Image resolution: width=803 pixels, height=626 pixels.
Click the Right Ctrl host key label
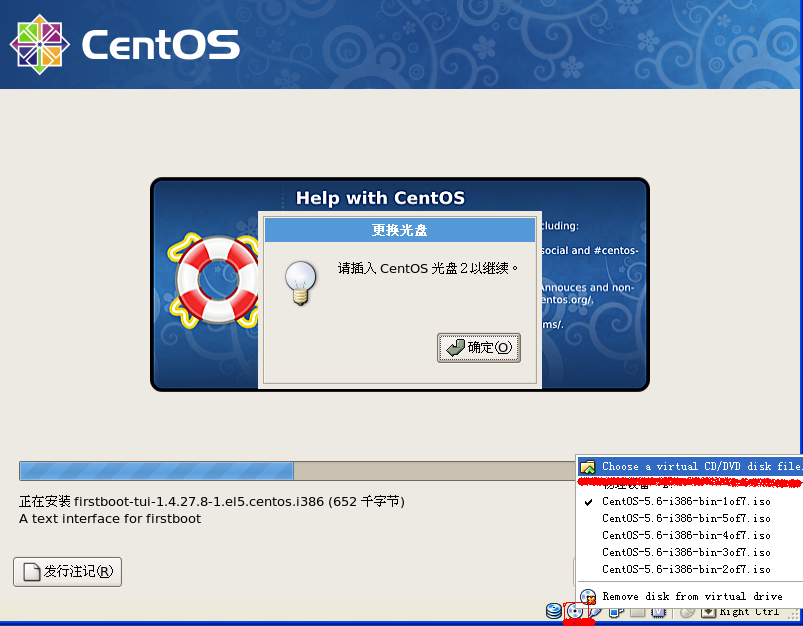pos(750,612)
